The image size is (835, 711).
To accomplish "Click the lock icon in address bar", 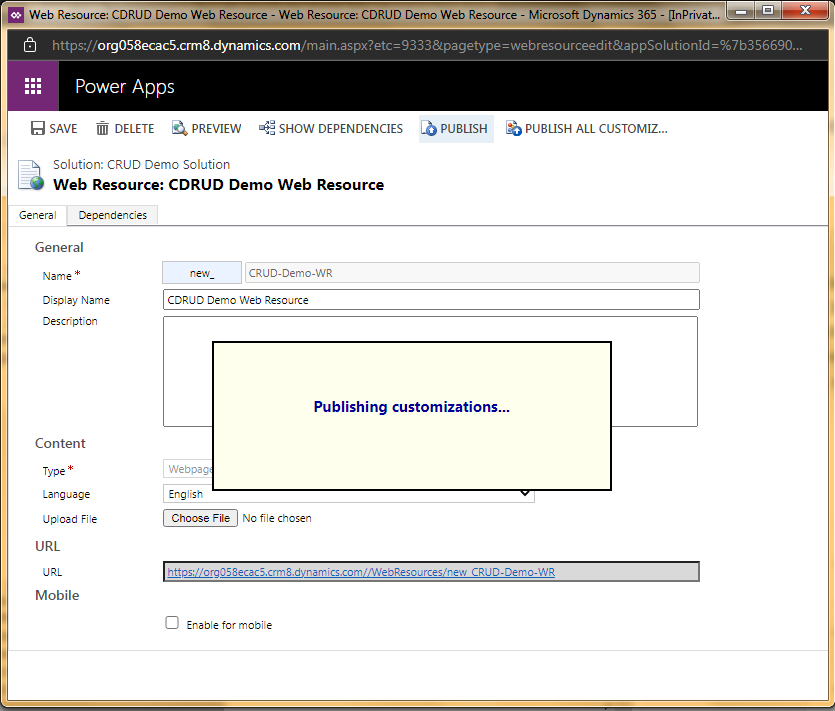I will pos(30,45).
